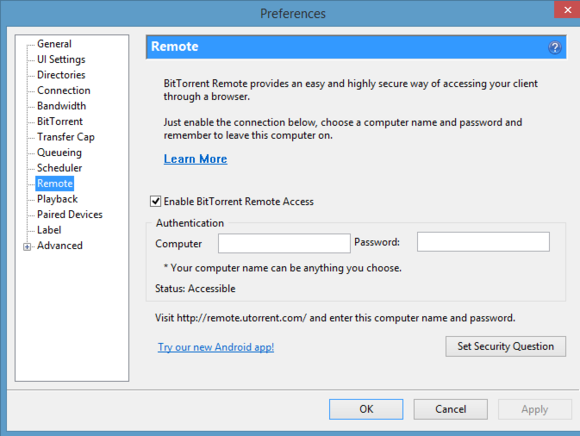Image resolution: width=580 pixels, height=436 pixels.
Task: Select Advanced in the sidebar
Action: click(60, 246)
